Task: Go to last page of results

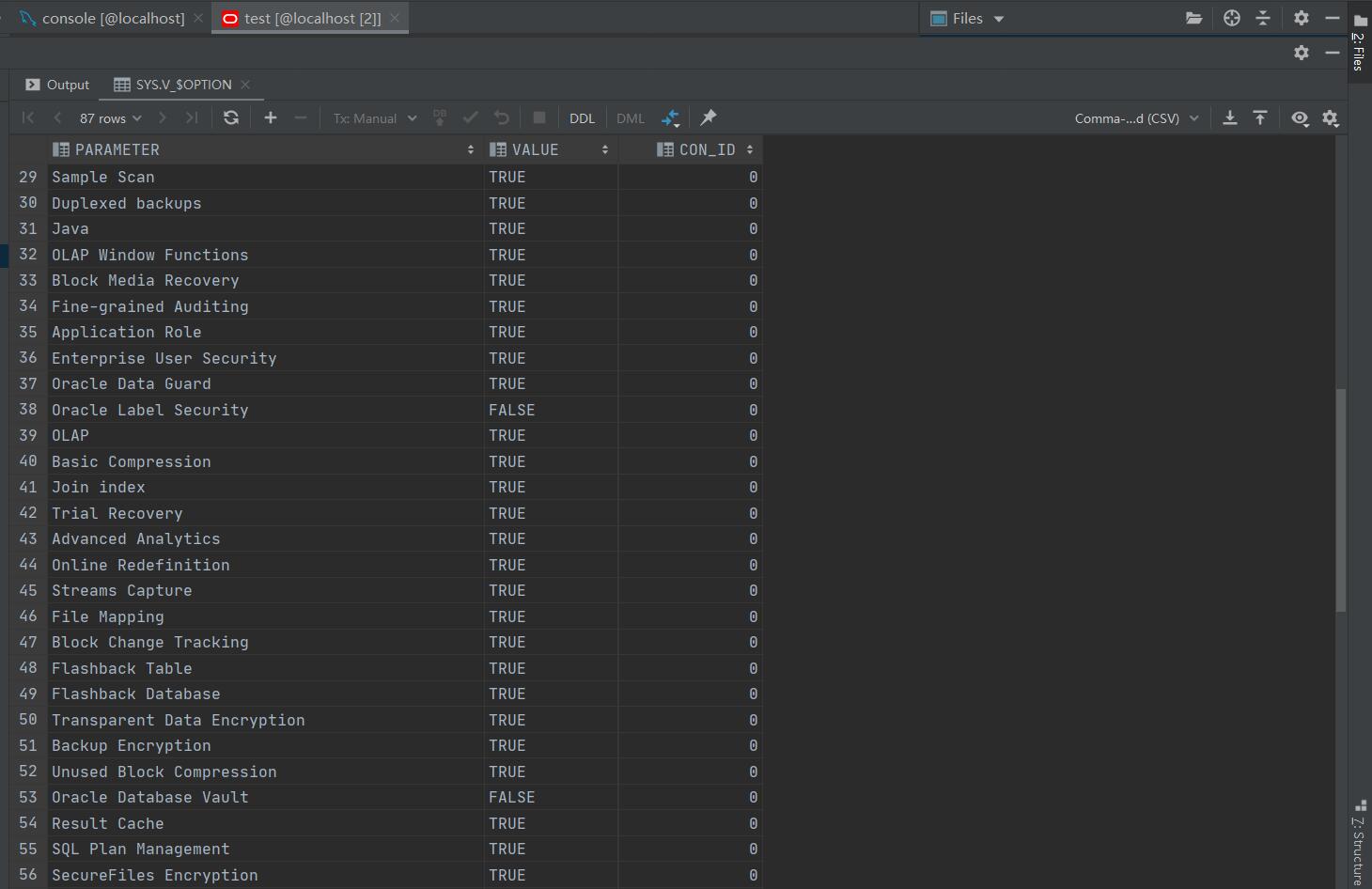Action: coord(192,117)
